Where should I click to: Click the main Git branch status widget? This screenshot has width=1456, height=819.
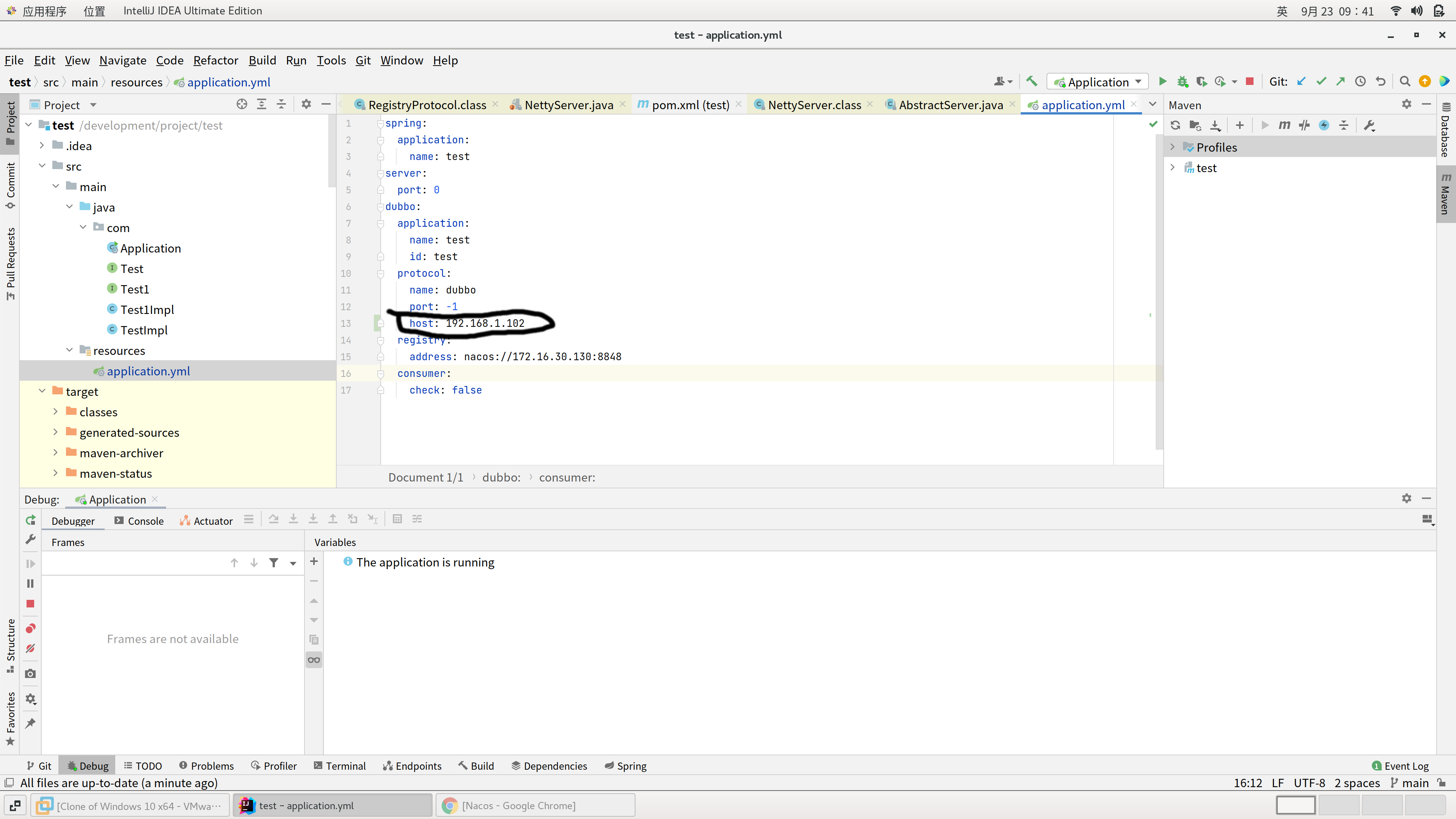tap(1409, 783)
